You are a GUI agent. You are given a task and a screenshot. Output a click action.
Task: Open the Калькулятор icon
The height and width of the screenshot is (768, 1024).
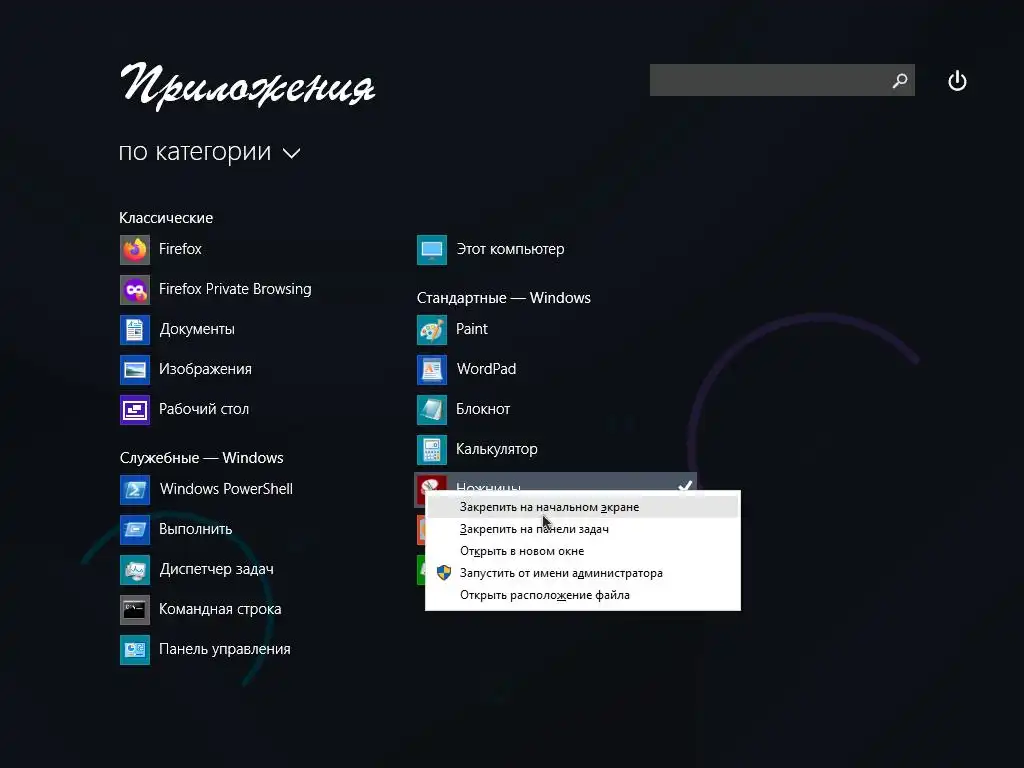click(432, 449)
